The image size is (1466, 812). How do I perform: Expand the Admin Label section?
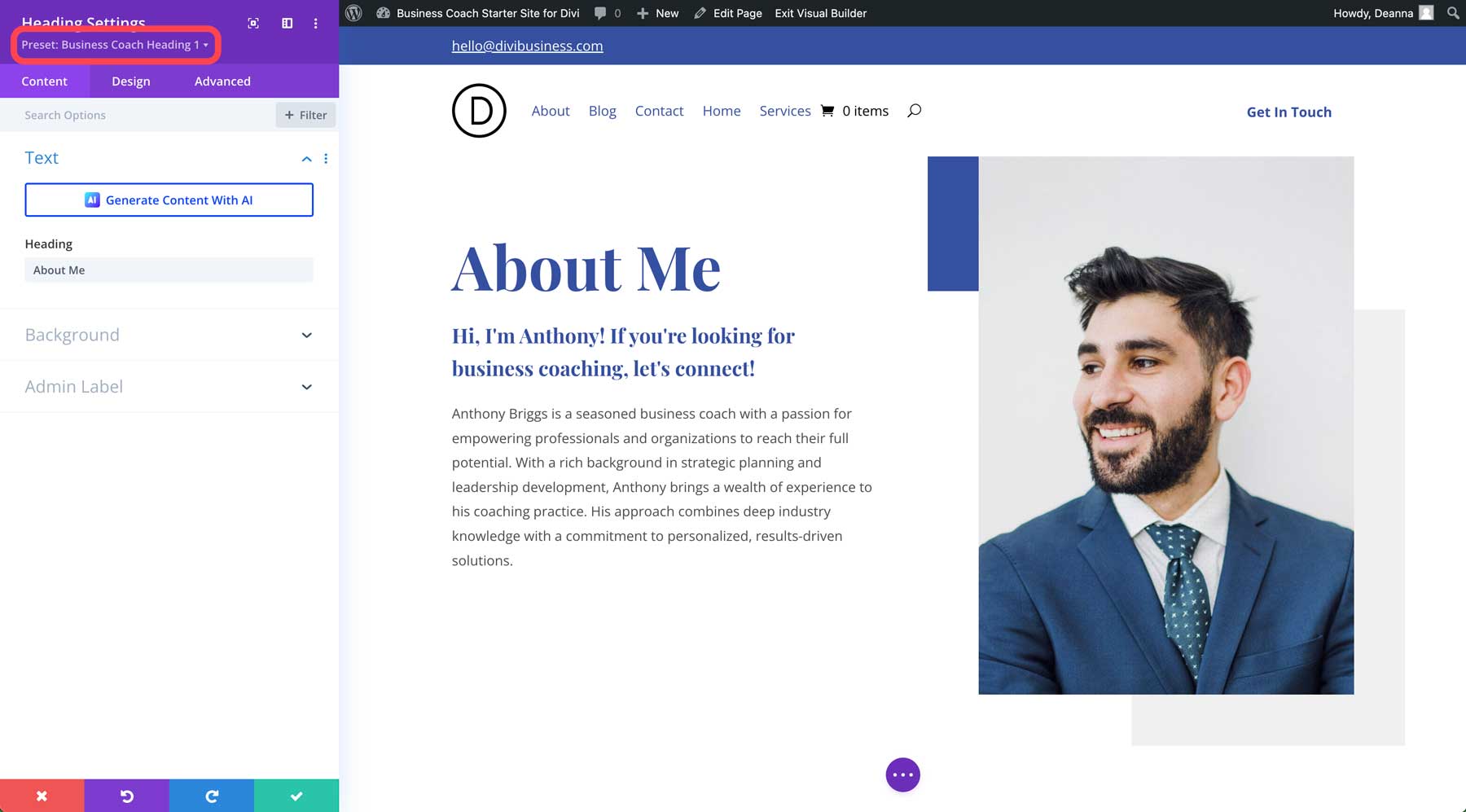[x=169, y=386]
